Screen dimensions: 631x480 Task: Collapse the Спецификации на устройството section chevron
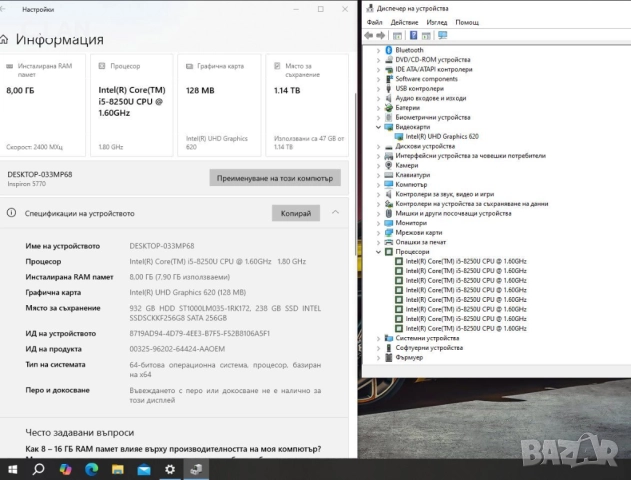click(335, 212)
